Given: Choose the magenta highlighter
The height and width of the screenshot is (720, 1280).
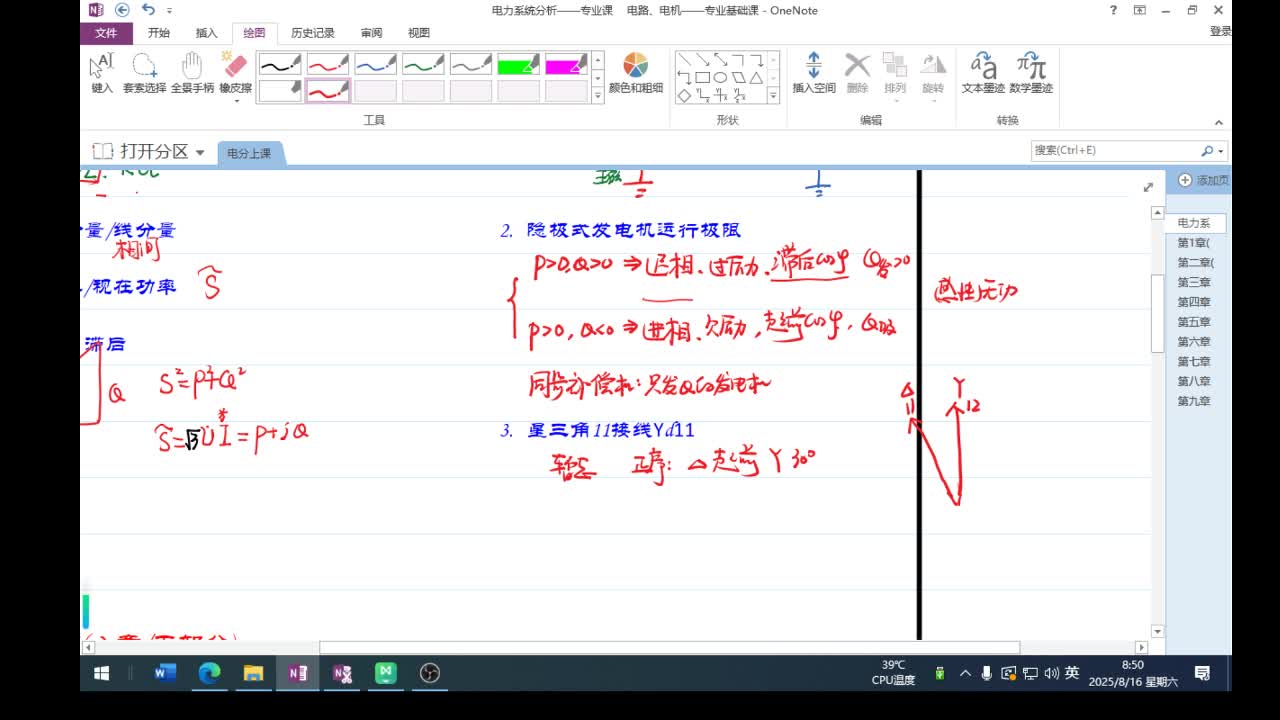Looking at the screenshot, I should pos(567,65).
